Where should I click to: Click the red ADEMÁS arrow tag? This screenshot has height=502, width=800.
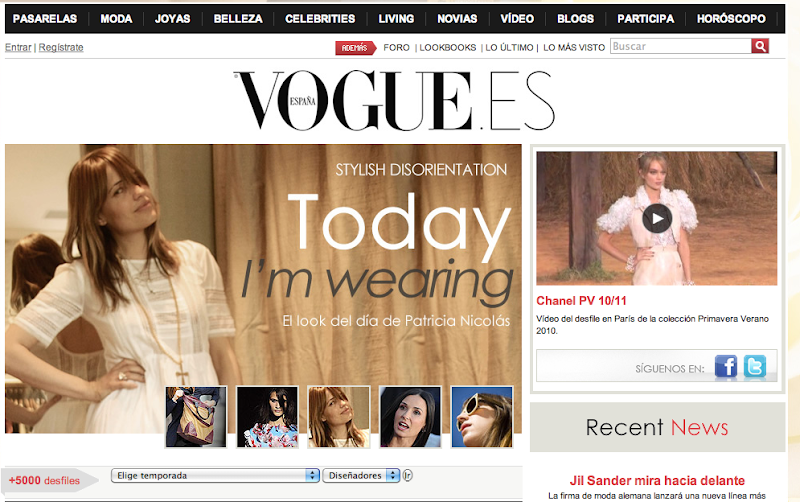(x=355, y=48)
